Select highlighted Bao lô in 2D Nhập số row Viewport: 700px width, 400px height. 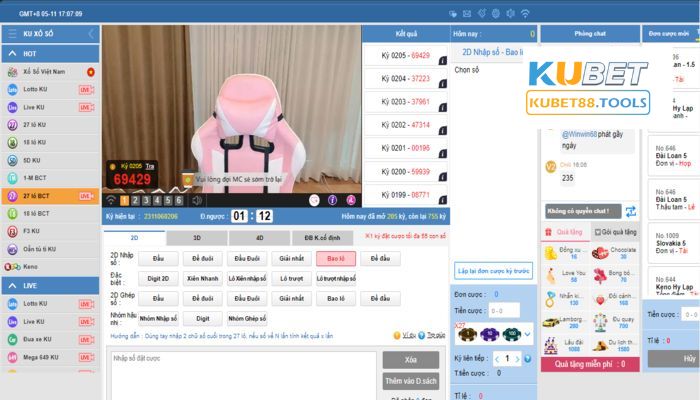click(336, 258)
